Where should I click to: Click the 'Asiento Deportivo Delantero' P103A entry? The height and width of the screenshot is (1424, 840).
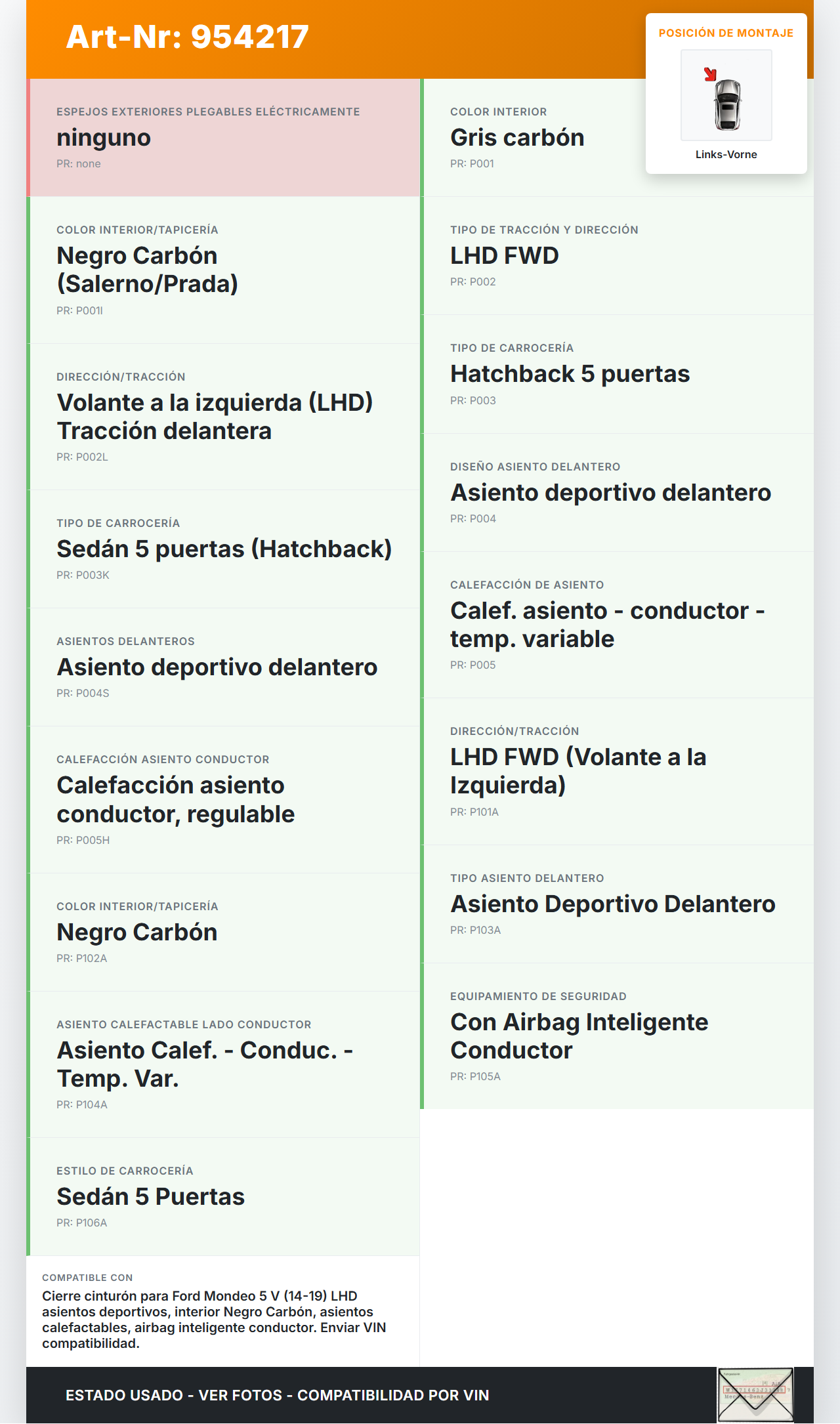pyautogui.click(x=612, y=904)
